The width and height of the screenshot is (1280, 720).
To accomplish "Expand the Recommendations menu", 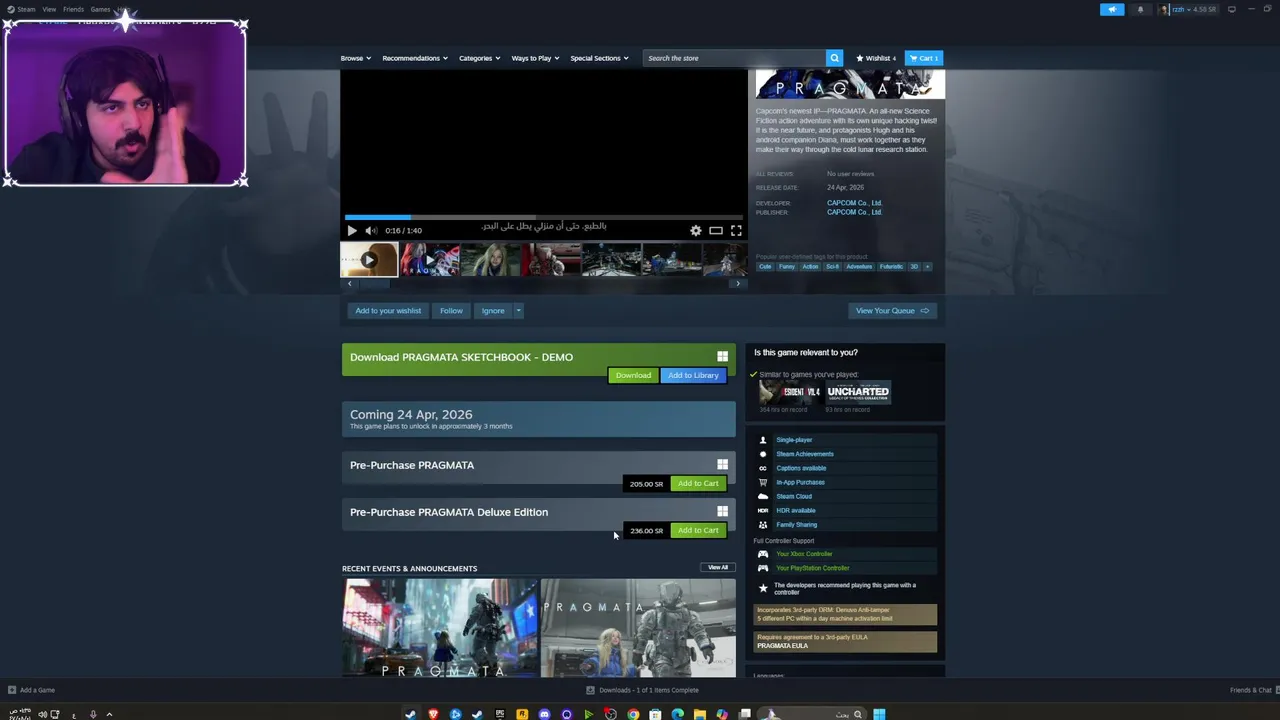I will [x=414, y=58].
